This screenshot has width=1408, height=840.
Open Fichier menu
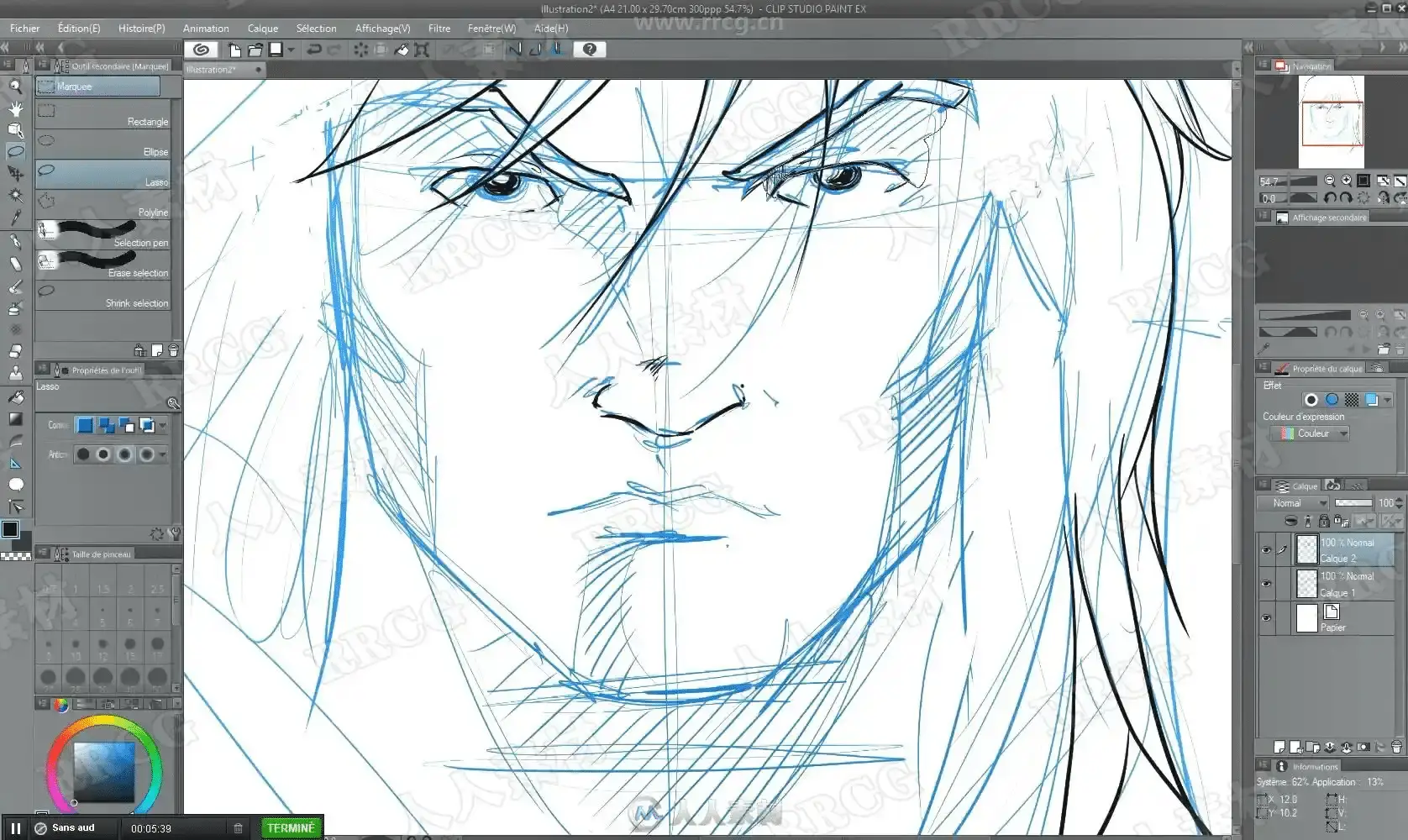click(24, 28)
